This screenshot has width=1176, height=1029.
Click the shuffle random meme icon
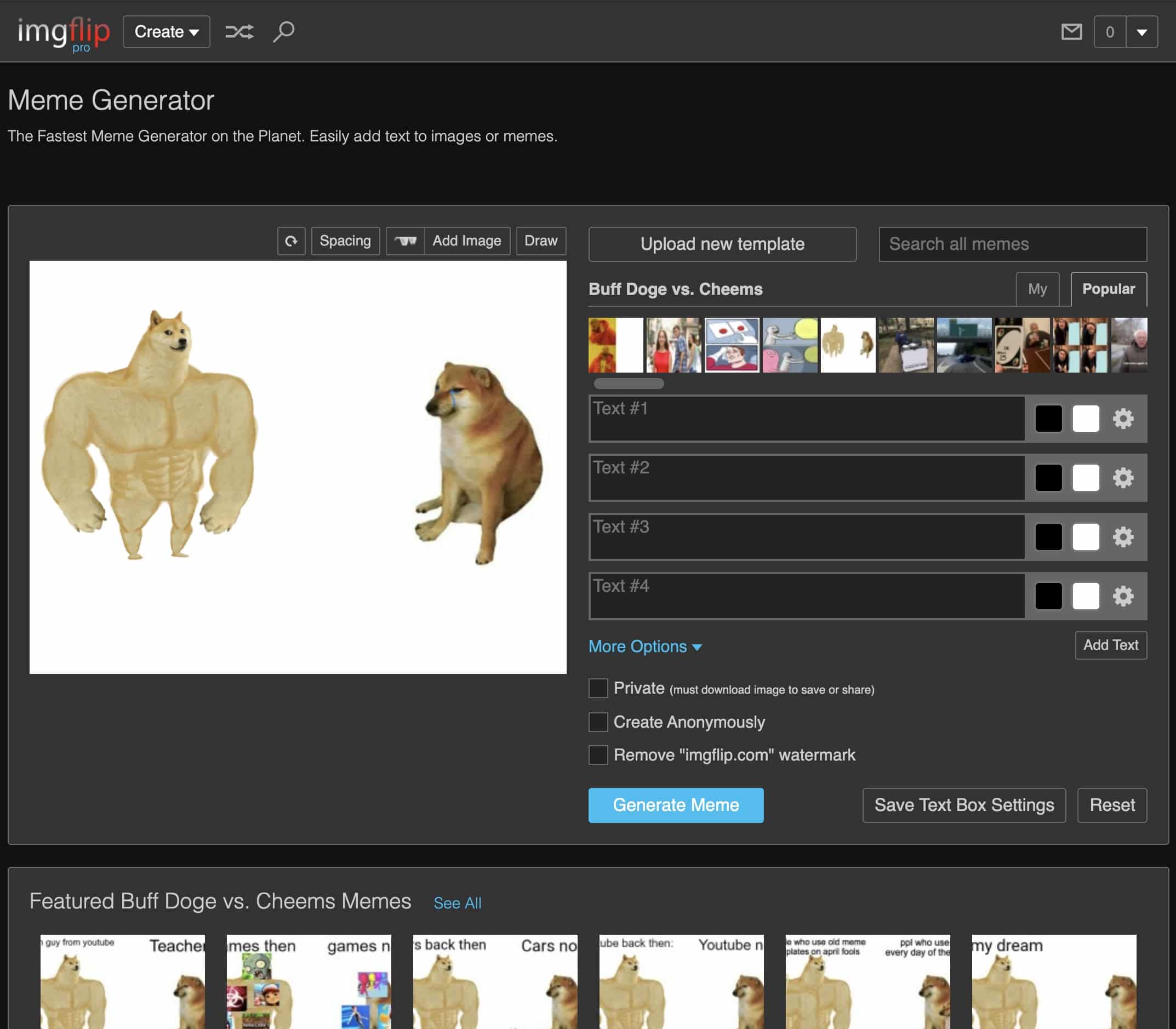[239, 32]
